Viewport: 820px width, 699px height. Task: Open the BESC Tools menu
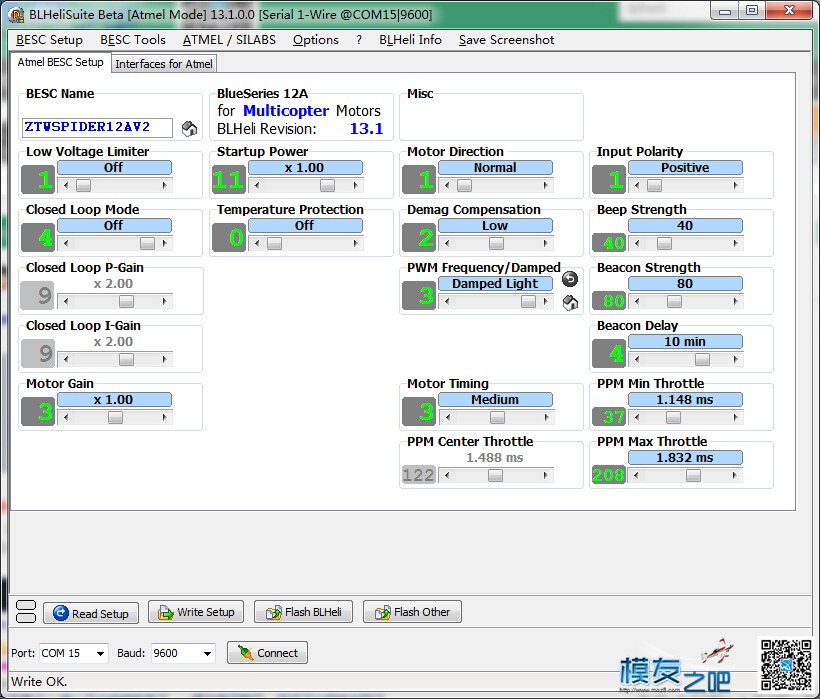point(133,40)
